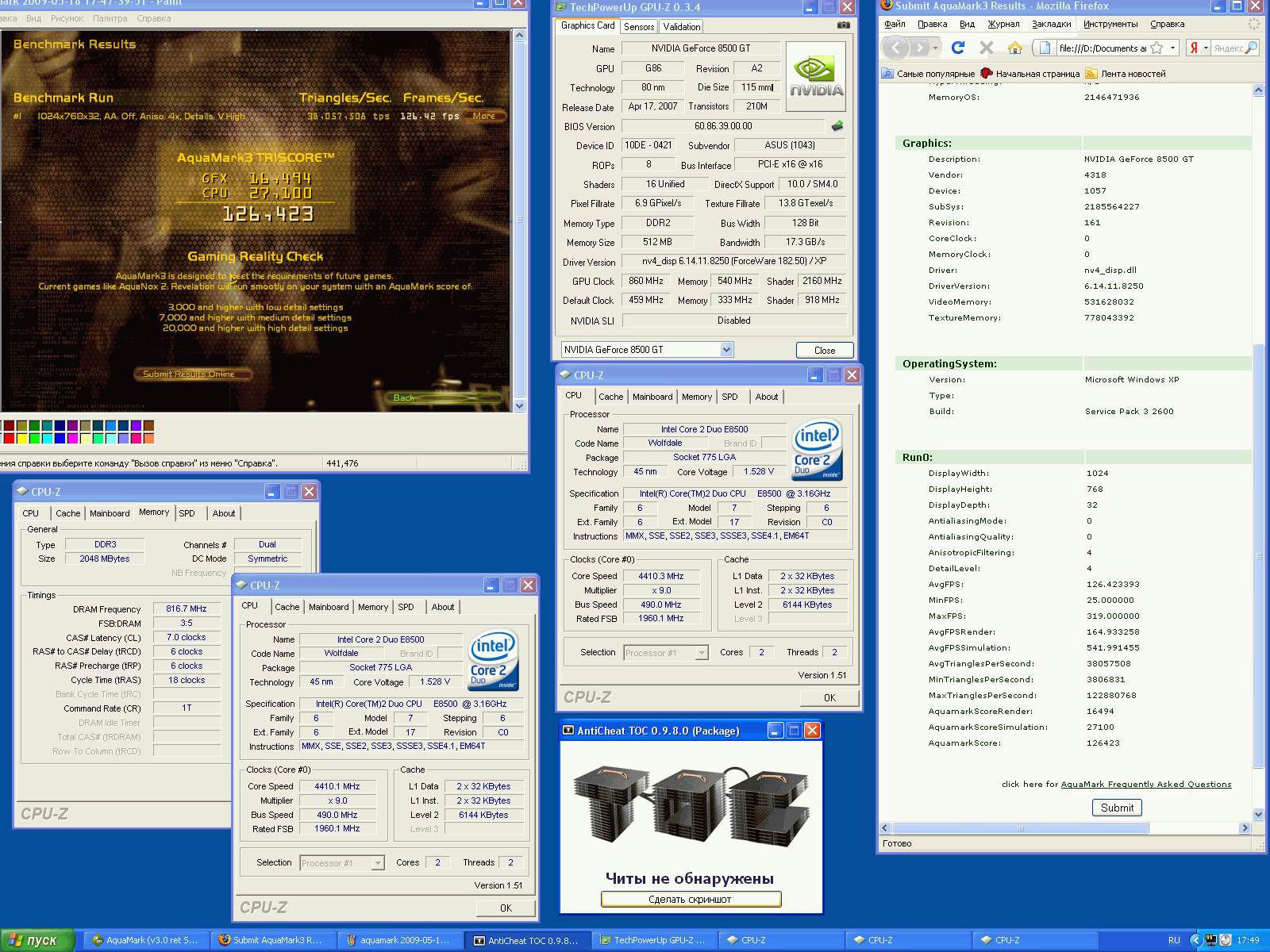Open AquaMark Frequently Asked Questions link
Viewport: 1270px width, 952px height.
click(1146, 785)
